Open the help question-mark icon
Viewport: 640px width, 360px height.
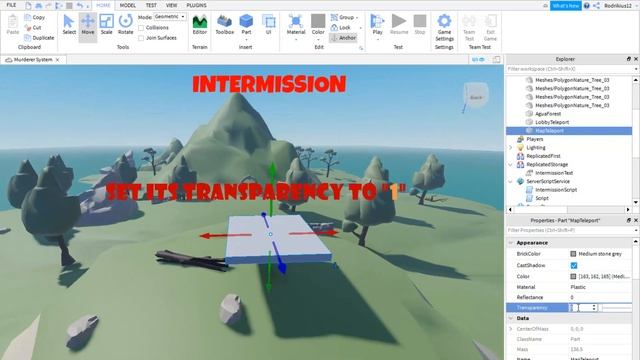pos(587,5)
